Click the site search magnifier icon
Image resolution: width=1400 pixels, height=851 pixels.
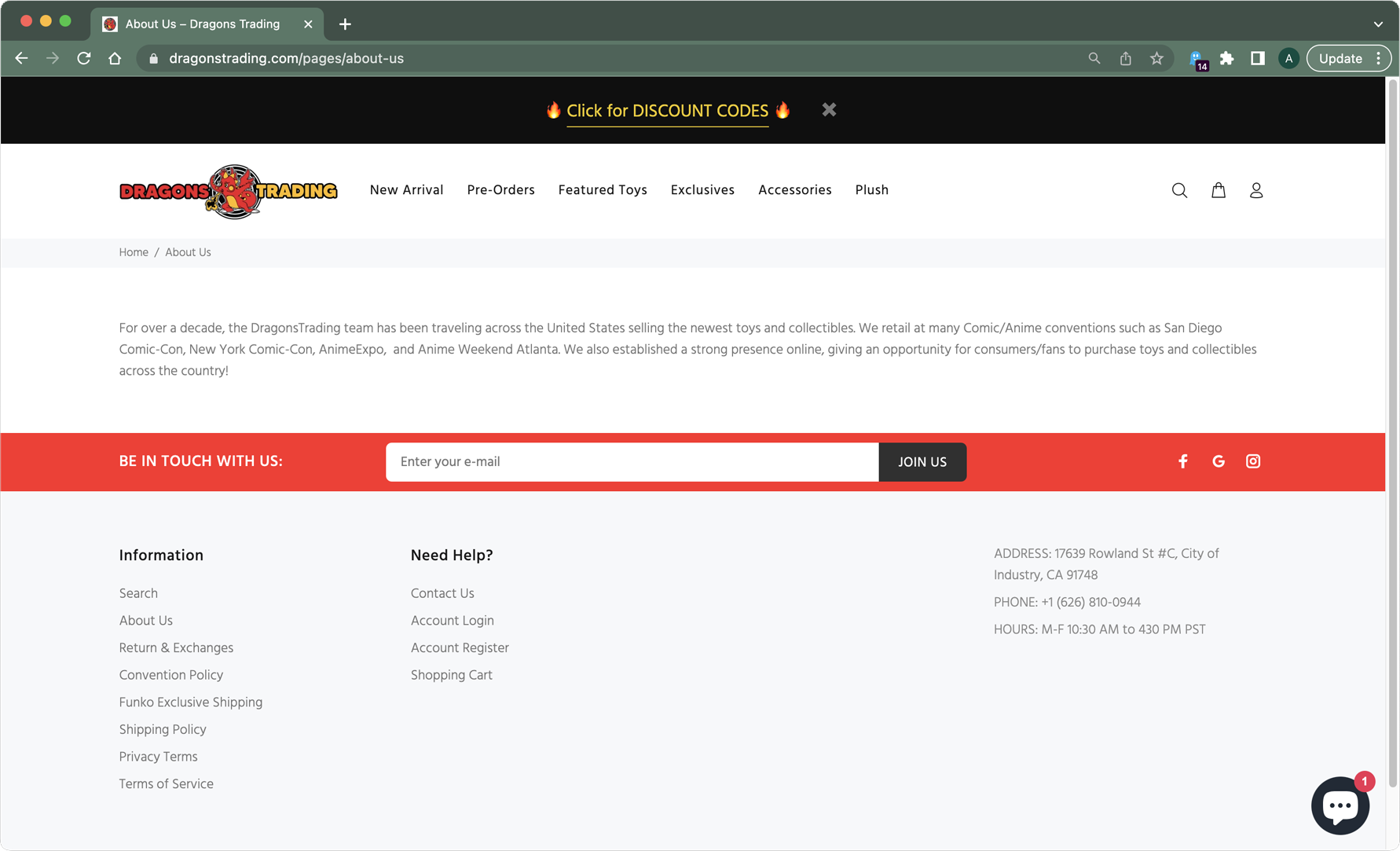point(1179,190)
